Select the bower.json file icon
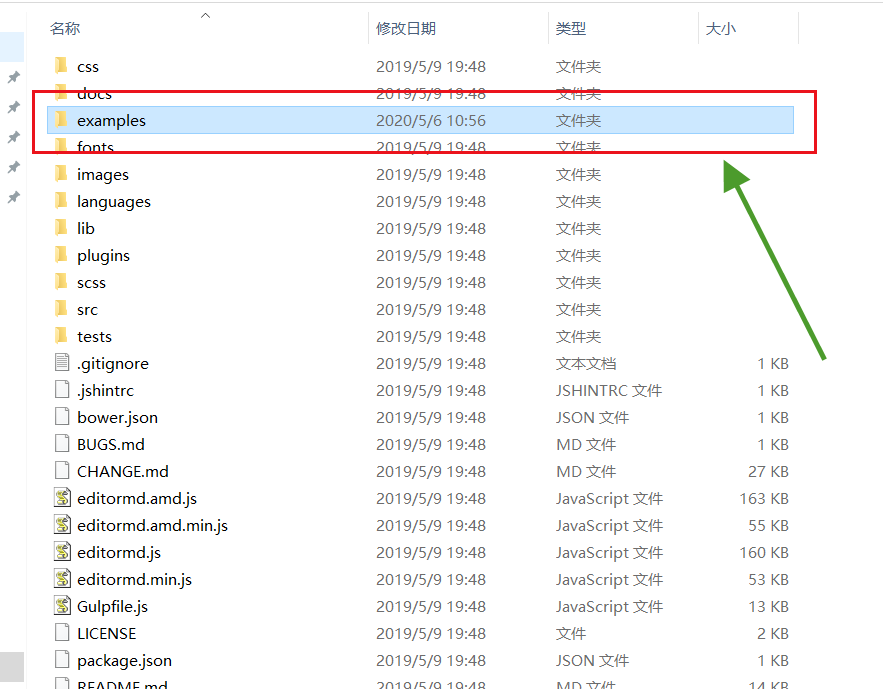883x689 pixels. tap(62, 417)
